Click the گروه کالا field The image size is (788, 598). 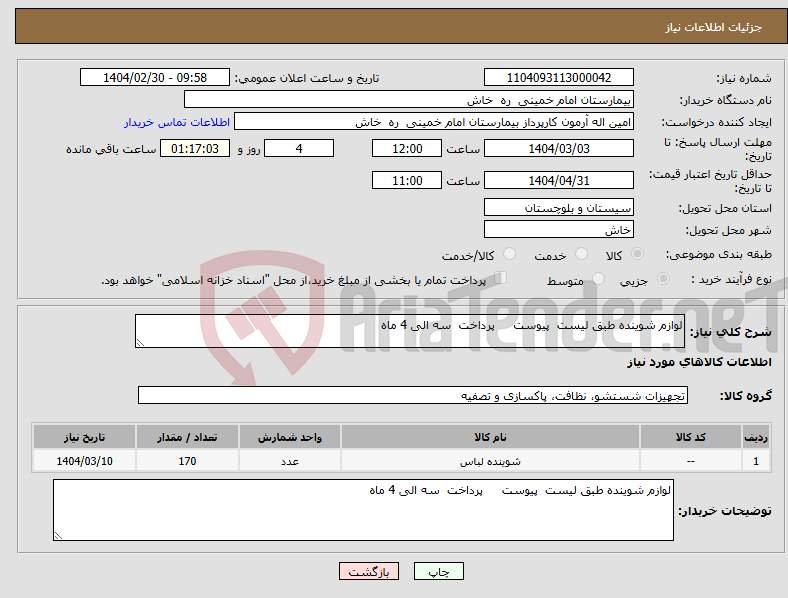coord(413,395)
